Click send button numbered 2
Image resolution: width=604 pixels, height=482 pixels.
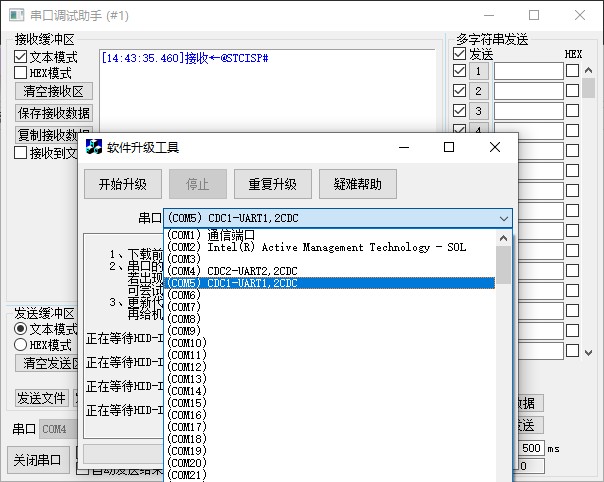[479, 91]
